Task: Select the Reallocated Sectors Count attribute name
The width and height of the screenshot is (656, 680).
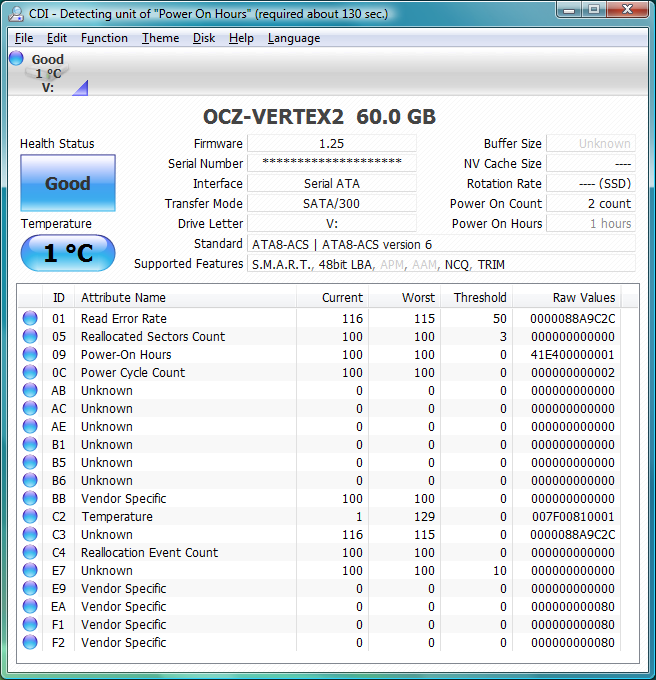Action: [153, 337]
